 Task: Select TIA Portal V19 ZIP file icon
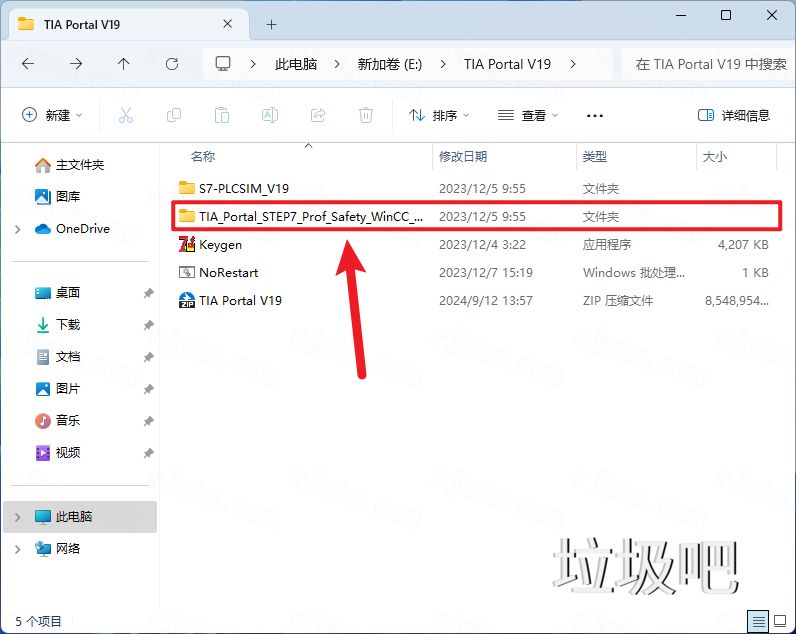[x=187, y=300]
